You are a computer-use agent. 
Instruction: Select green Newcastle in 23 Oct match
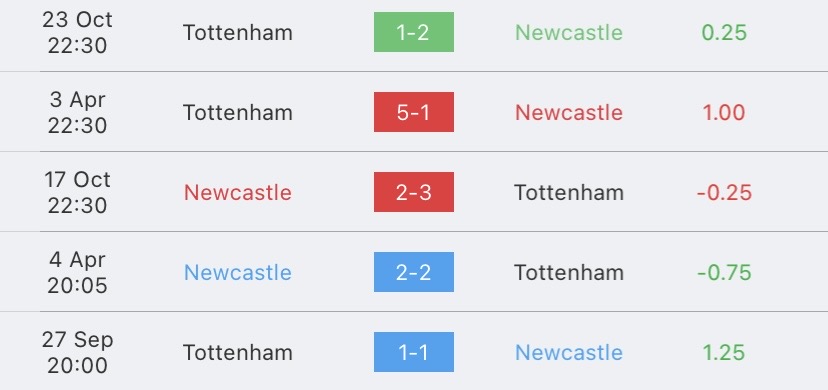click(x=569, y=33)
